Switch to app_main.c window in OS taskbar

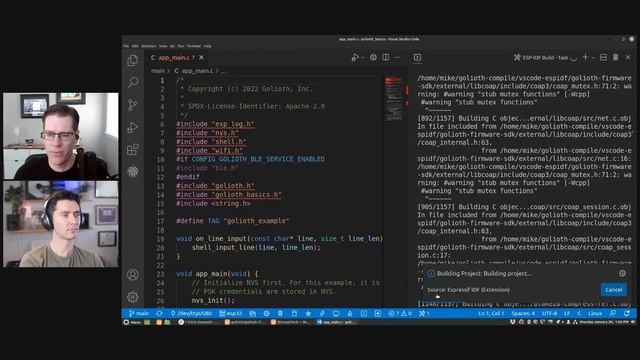[337, 322]
